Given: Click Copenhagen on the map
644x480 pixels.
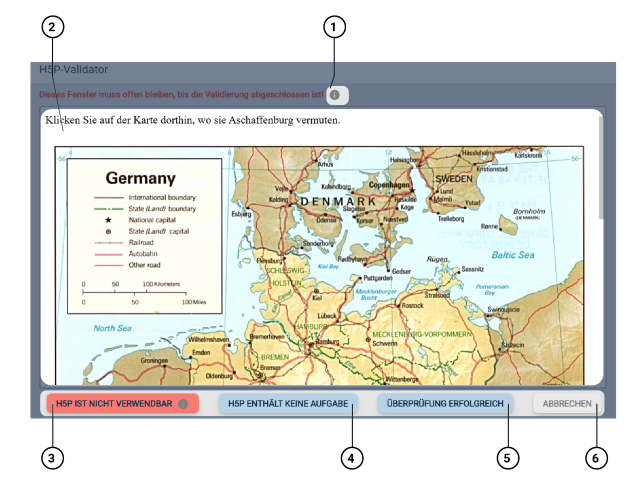Looking at the screenshot, I should pos(390,185).
